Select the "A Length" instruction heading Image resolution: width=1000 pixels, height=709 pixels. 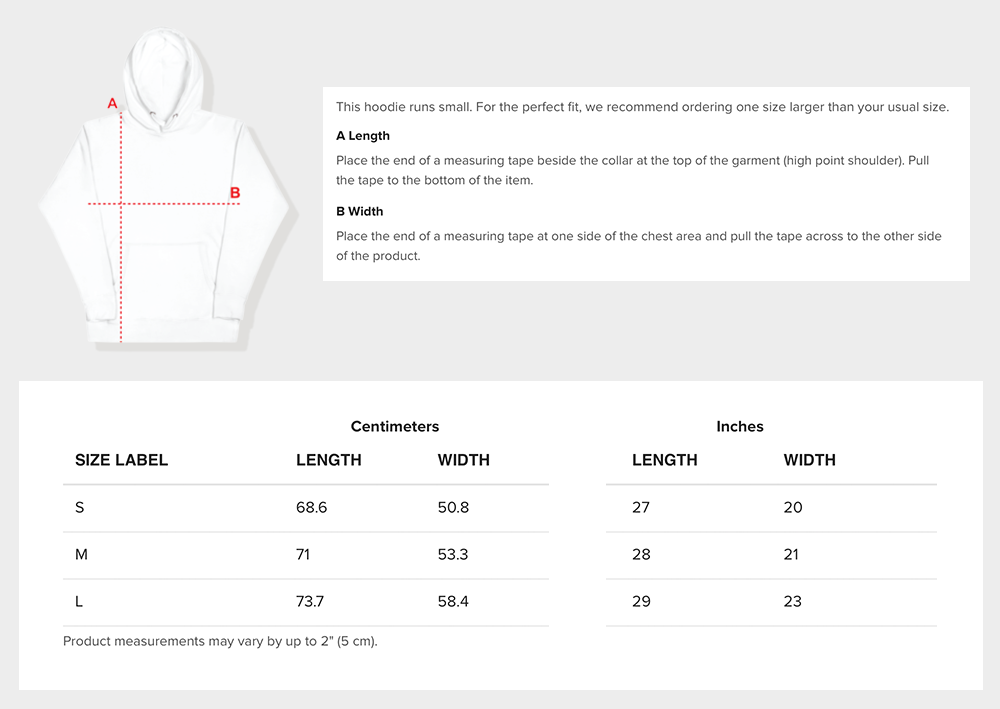(x=363, y=136)
